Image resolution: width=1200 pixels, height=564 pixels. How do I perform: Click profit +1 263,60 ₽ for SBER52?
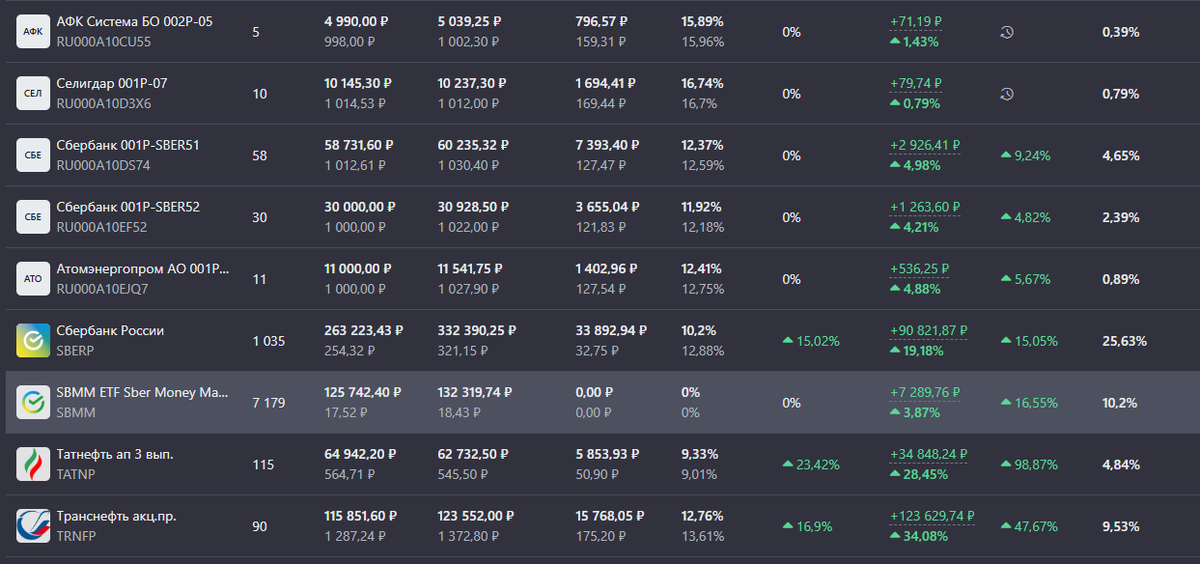tap(924, 207)
